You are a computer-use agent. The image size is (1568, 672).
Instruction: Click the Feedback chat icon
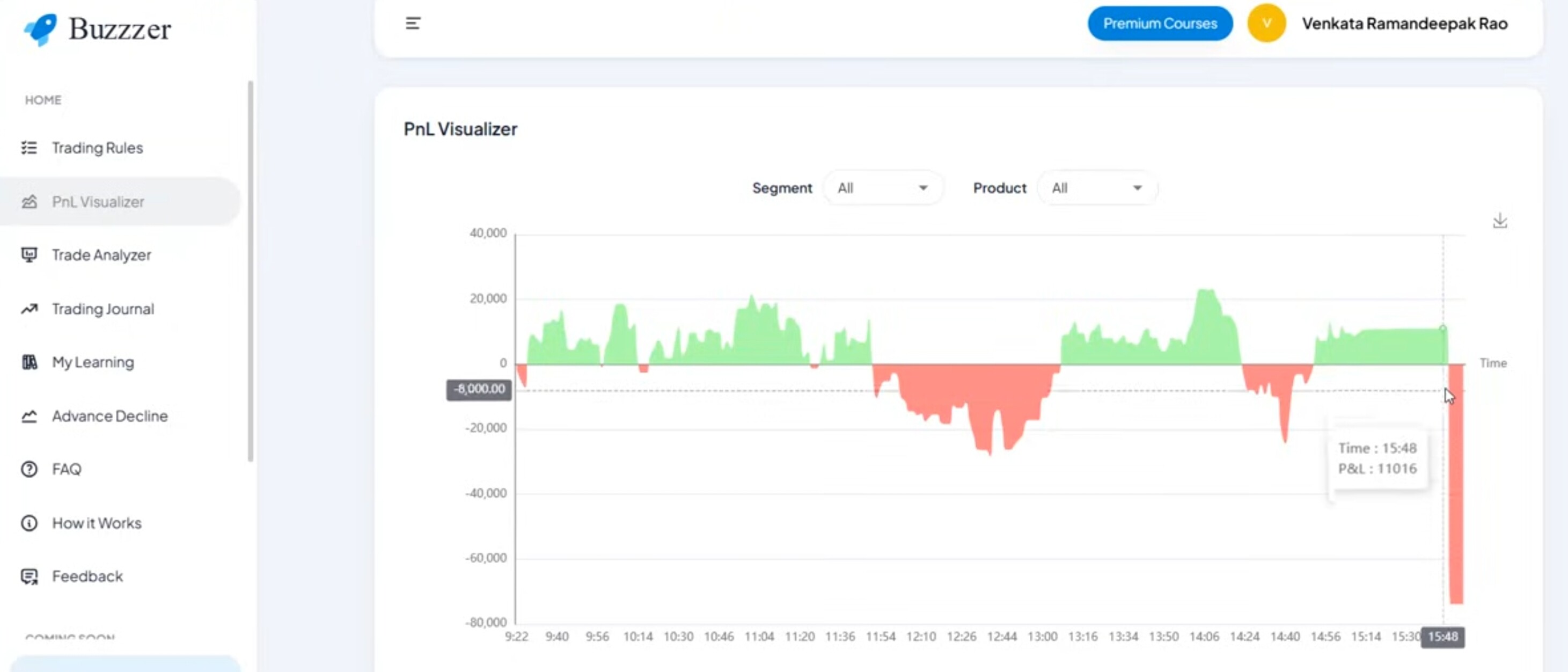click(29, 576)
